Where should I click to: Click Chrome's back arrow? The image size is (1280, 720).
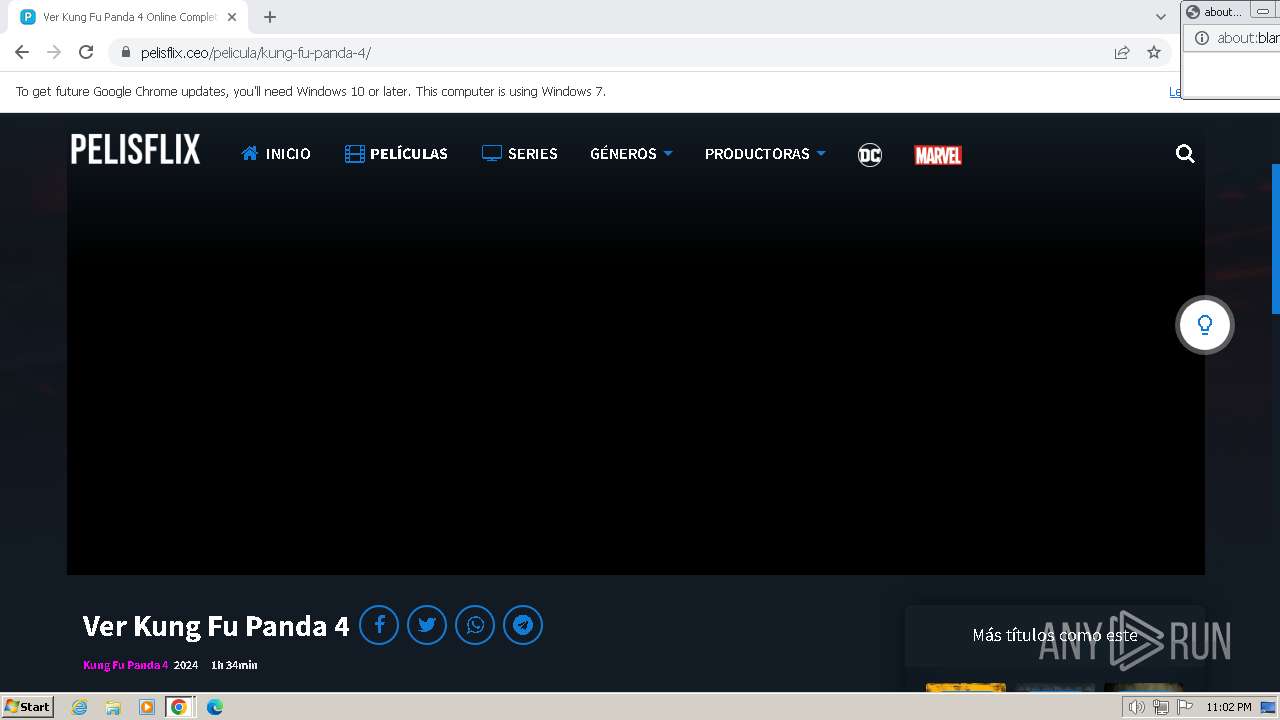point(22,52)
